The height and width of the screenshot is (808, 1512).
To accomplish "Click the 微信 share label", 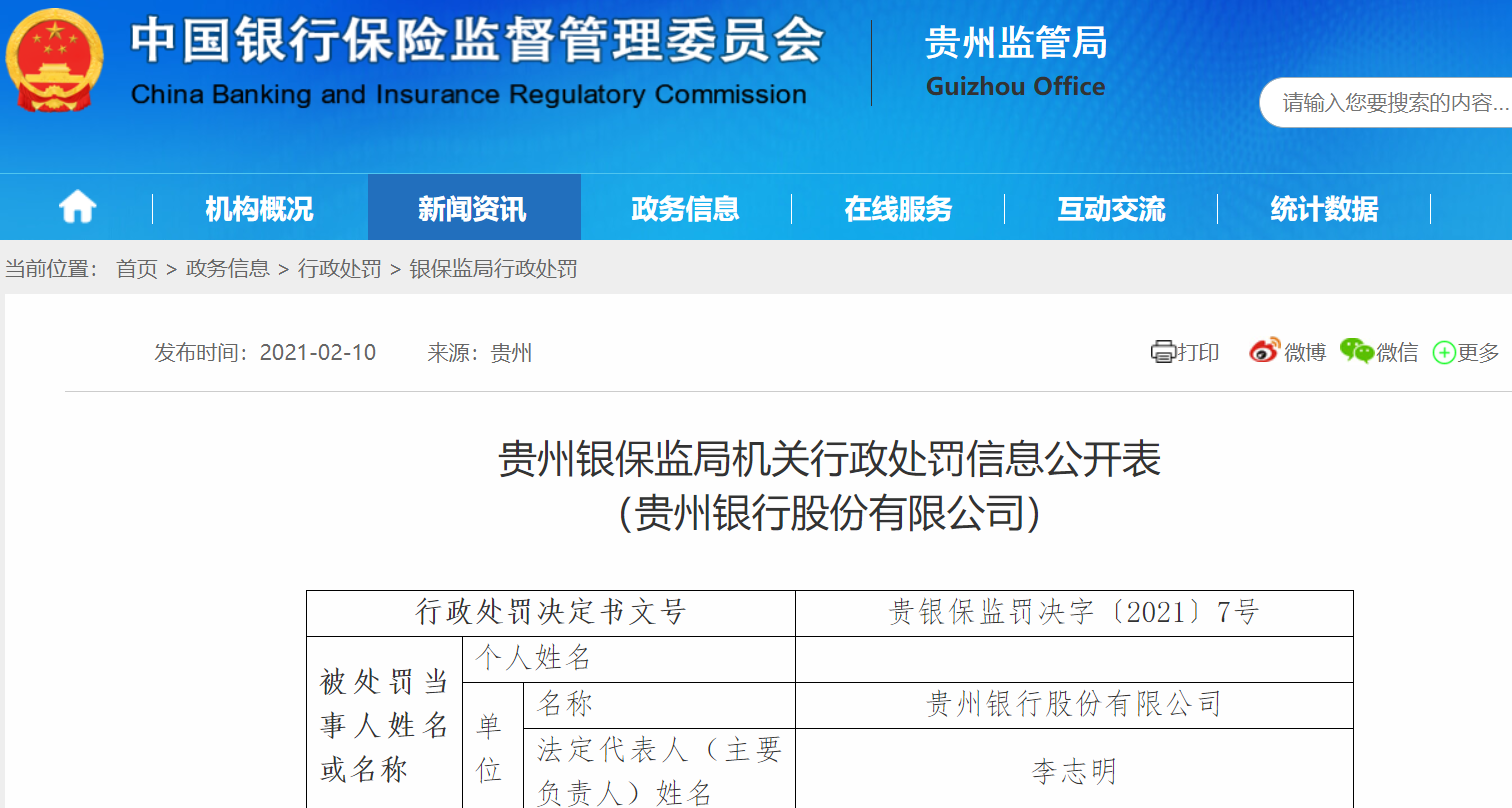I will coord(1397,352).
